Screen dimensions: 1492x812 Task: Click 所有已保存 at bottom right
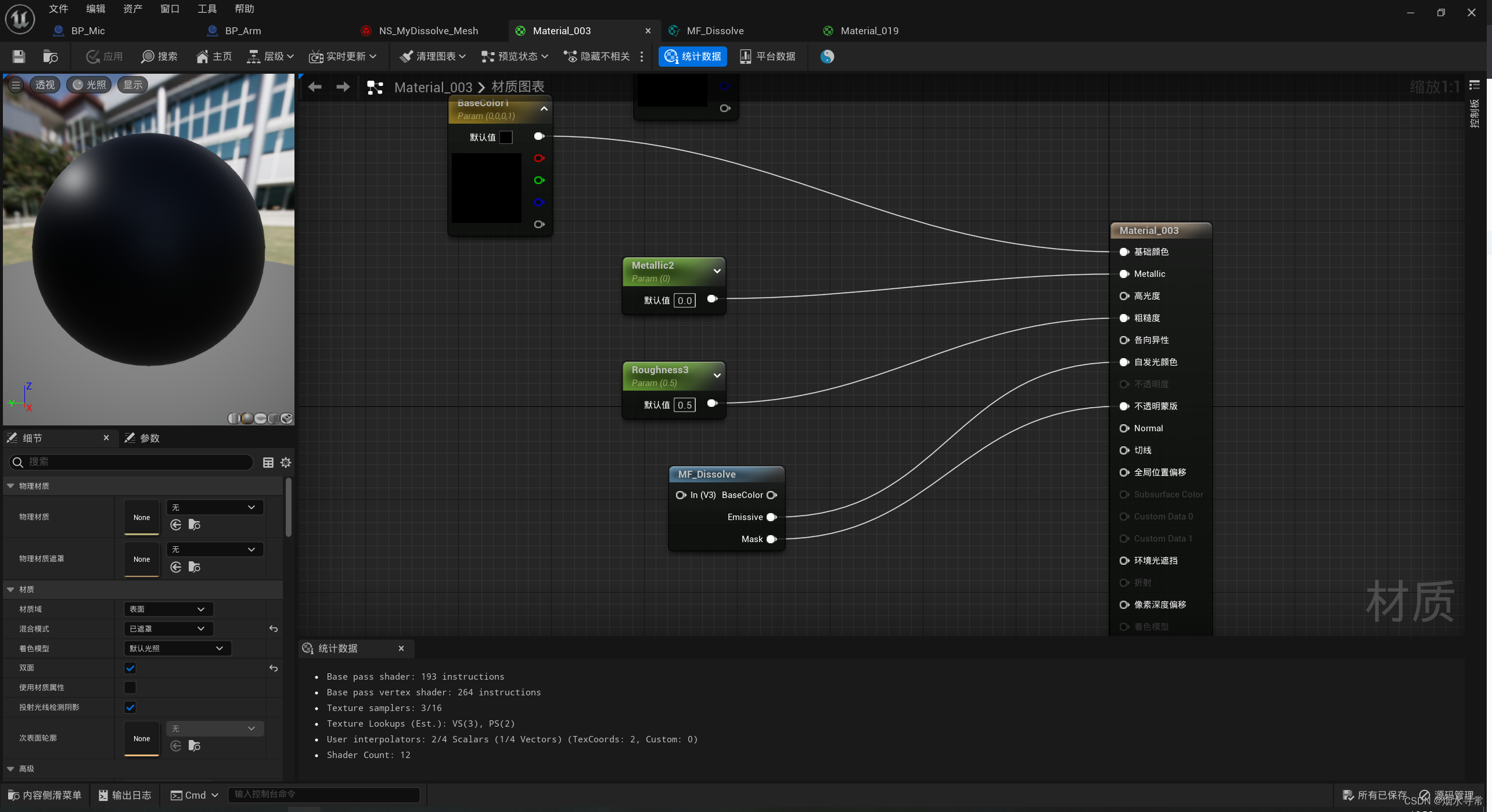pos(1382,795)
